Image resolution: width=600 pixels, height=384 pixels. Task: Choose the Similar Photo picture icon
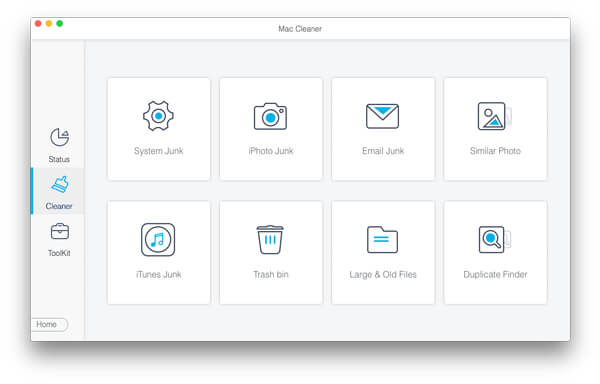click(x=494, y=116)
